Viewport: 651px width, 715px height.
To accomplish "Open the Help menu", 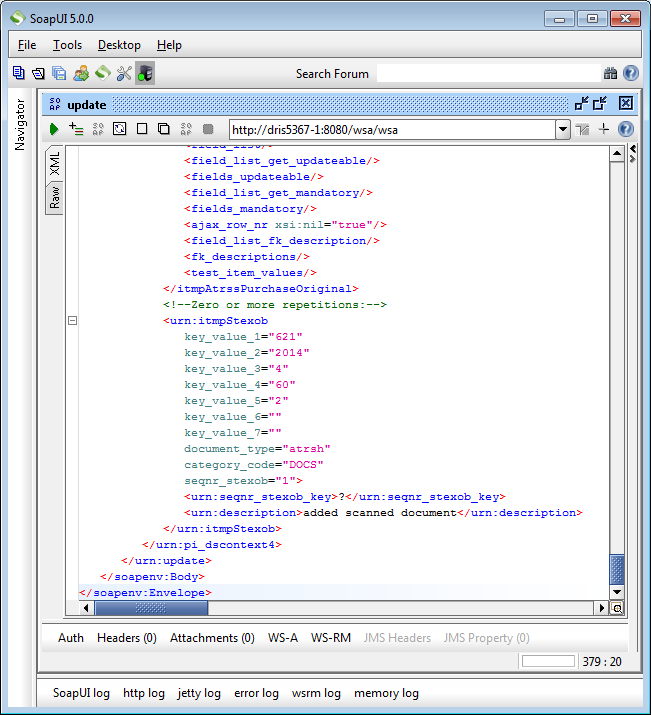I will click(169, 45).
